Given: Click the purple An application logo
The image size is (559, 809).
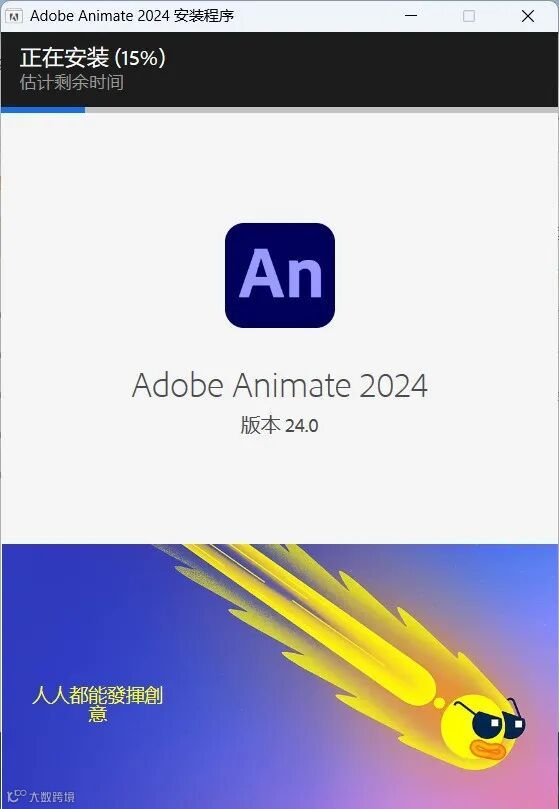Looking at the screenshot, I should tap(280, 275).
